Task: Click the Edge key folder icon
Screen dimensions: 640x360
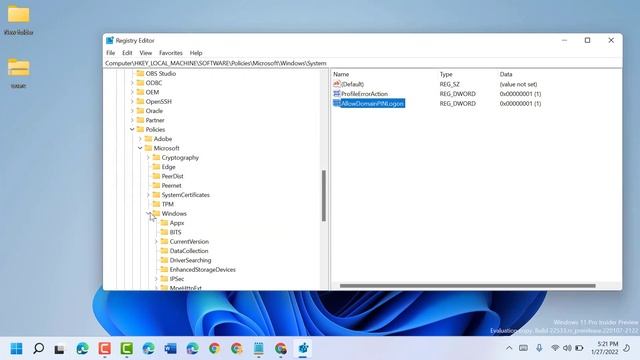Action: tap(156, 167)
